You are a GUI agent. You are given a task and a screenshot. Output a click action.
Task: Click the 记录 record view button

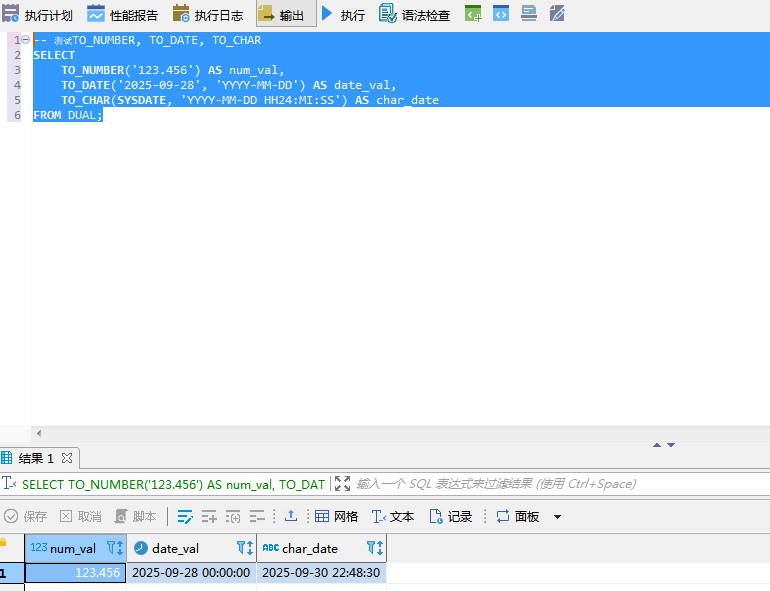coord(450,516)
